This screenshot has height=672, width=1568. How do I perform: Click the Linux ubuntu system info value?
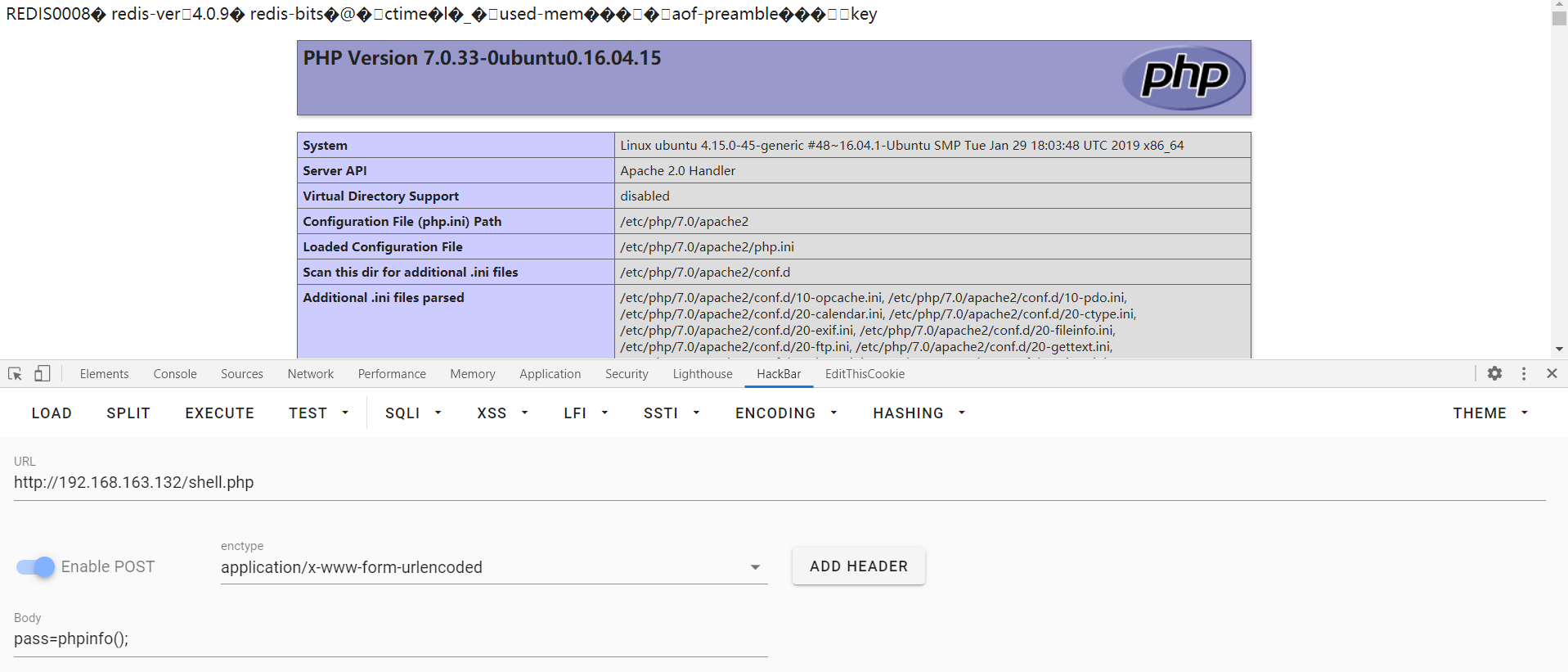(x=901, y=145)
